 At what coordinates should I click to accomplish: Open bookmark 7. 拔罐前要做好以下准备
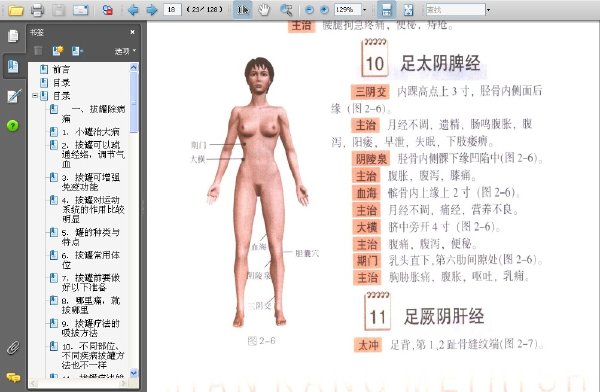coord(91,282)
